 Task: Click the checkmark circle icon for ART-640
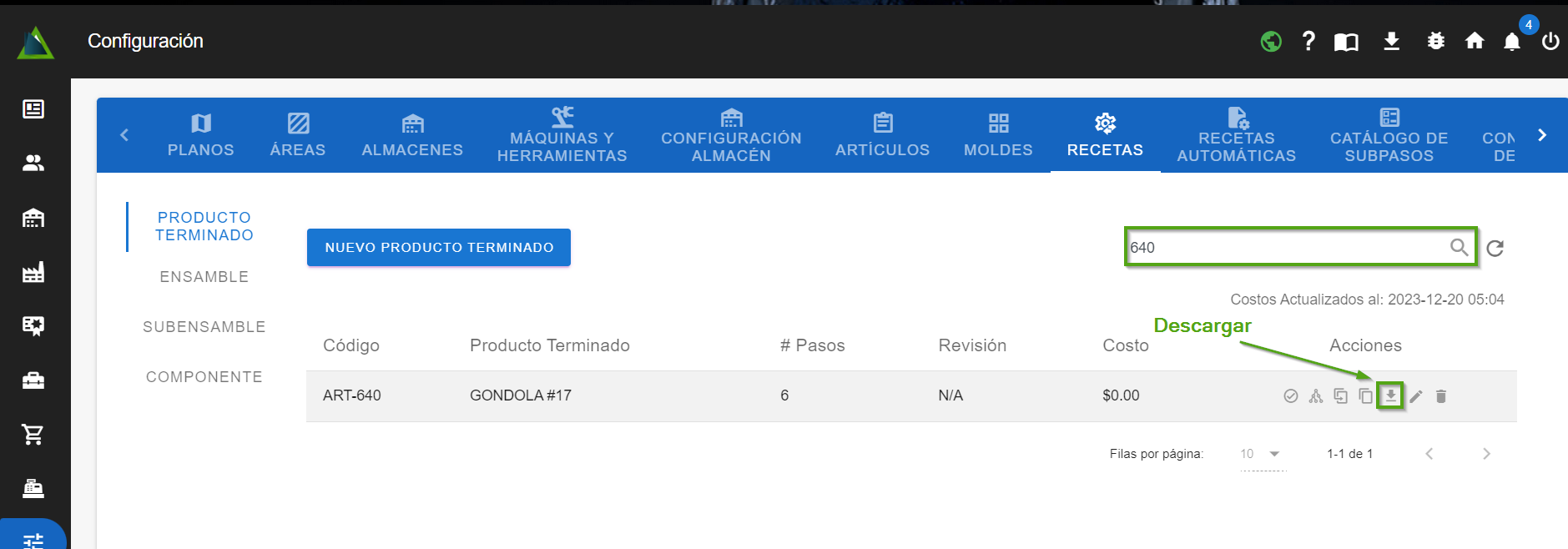(1291, 396)
